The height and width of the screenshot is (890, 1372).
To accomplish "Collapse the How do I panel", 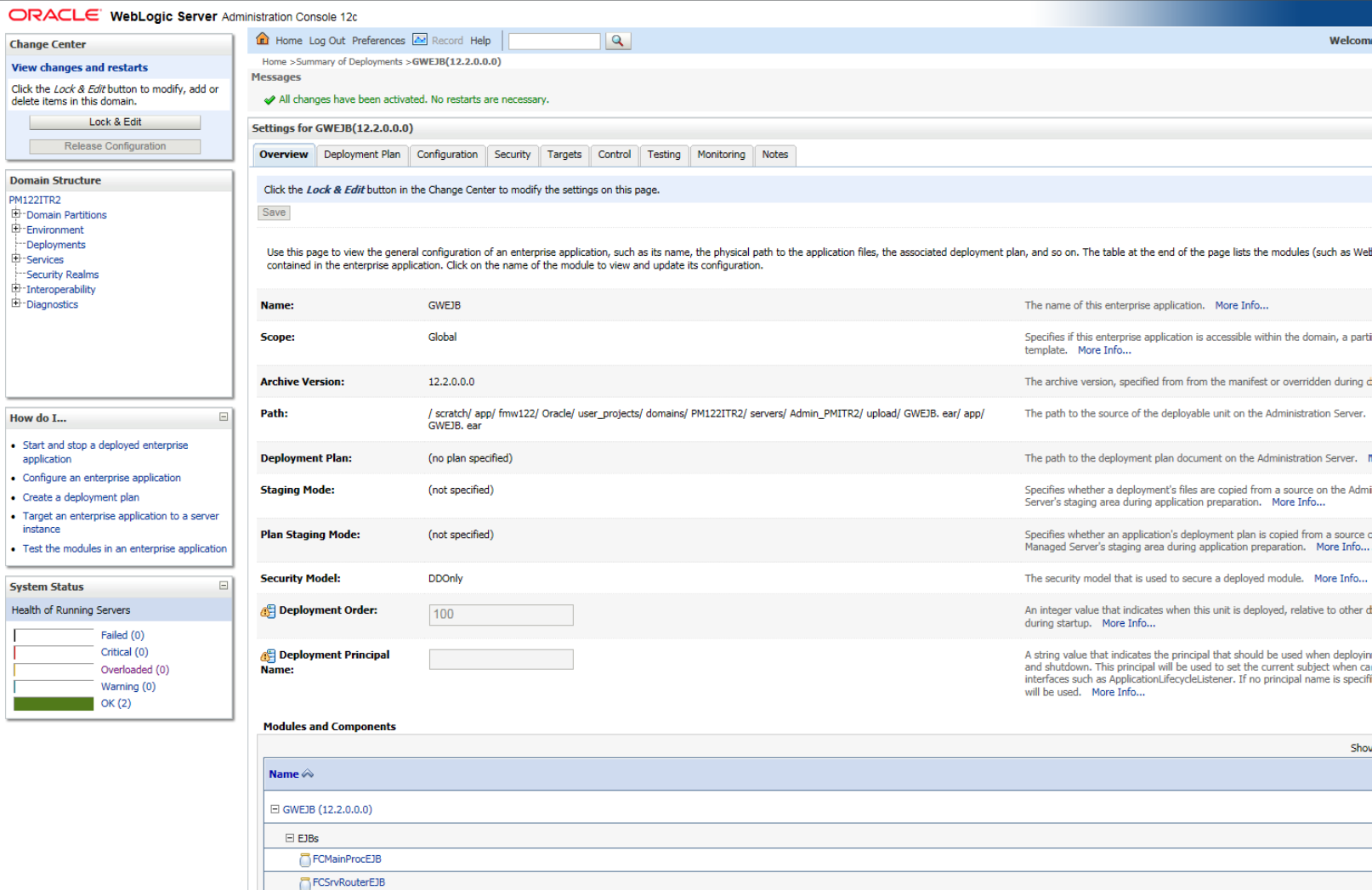I will tap(223, 417).
